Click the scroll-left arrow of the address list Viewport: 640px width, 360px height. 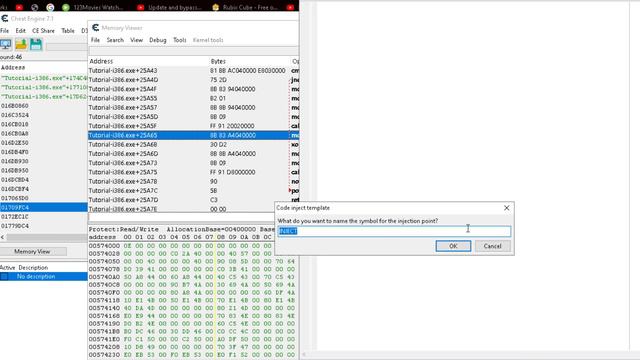[x=2, y=237]
